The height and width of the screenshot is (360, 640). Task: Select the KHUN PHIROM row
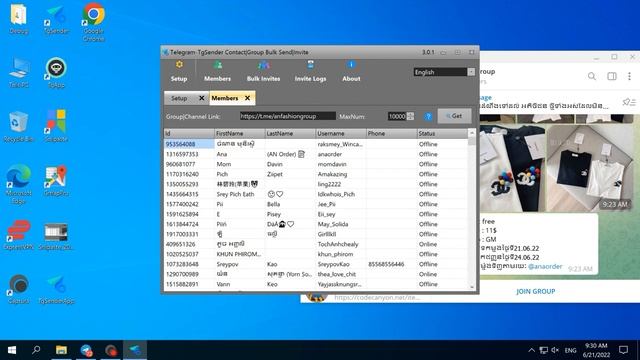pyautogui.click(x=316, y=254)
